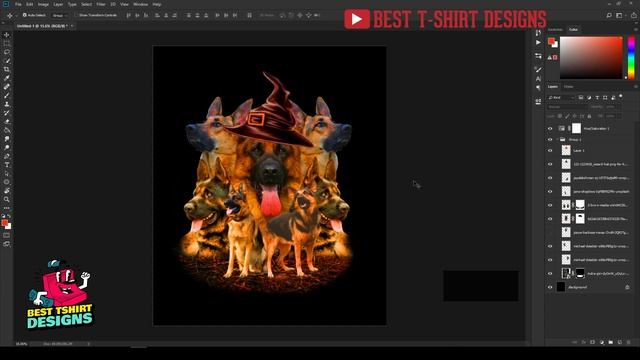Open the Actions panel play icon
The image size is (640, 360).
(x=538, y=42)
